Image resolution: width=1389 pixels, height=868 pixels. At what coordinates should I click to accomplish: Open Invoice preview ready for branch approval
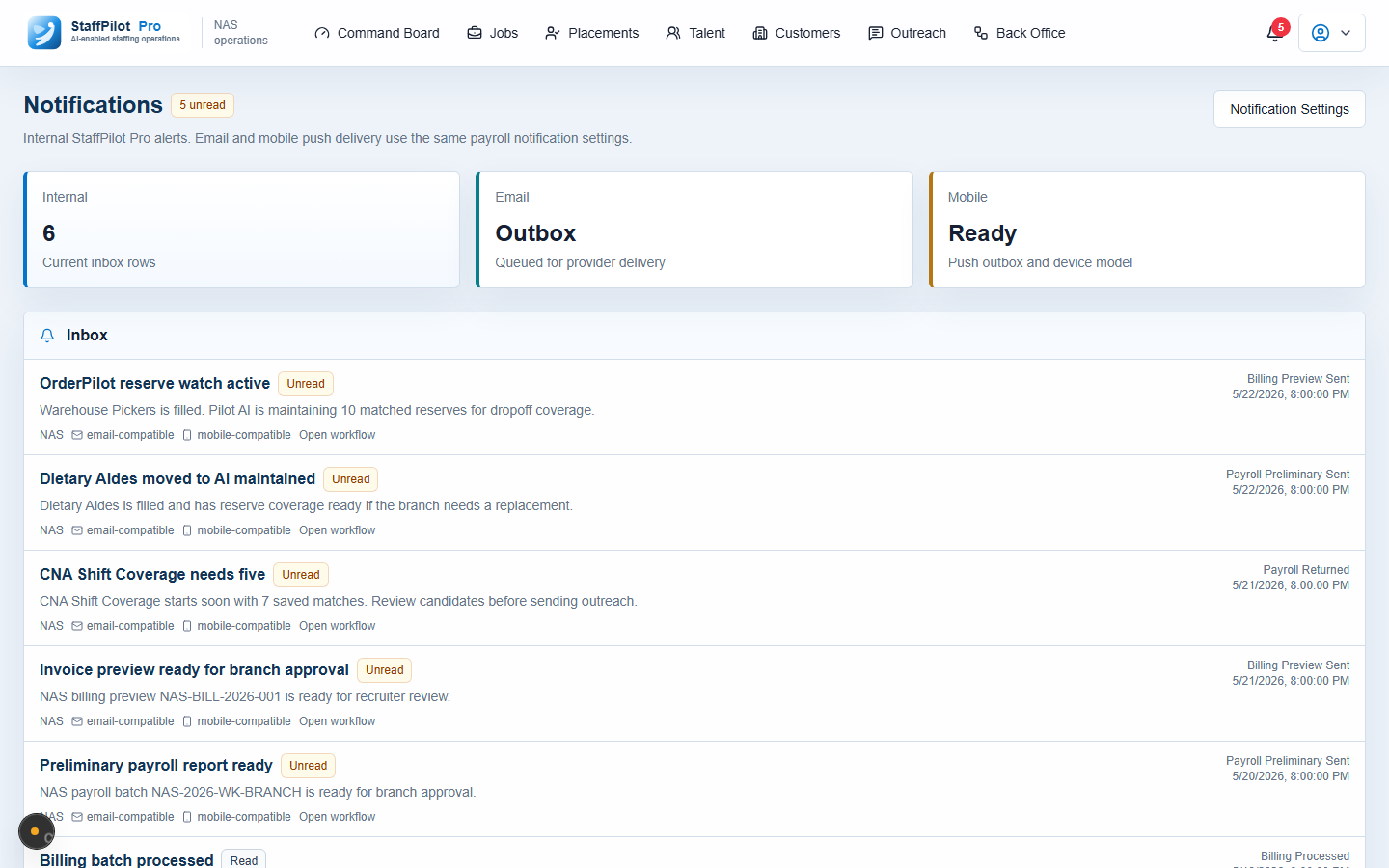pos(194,669)
